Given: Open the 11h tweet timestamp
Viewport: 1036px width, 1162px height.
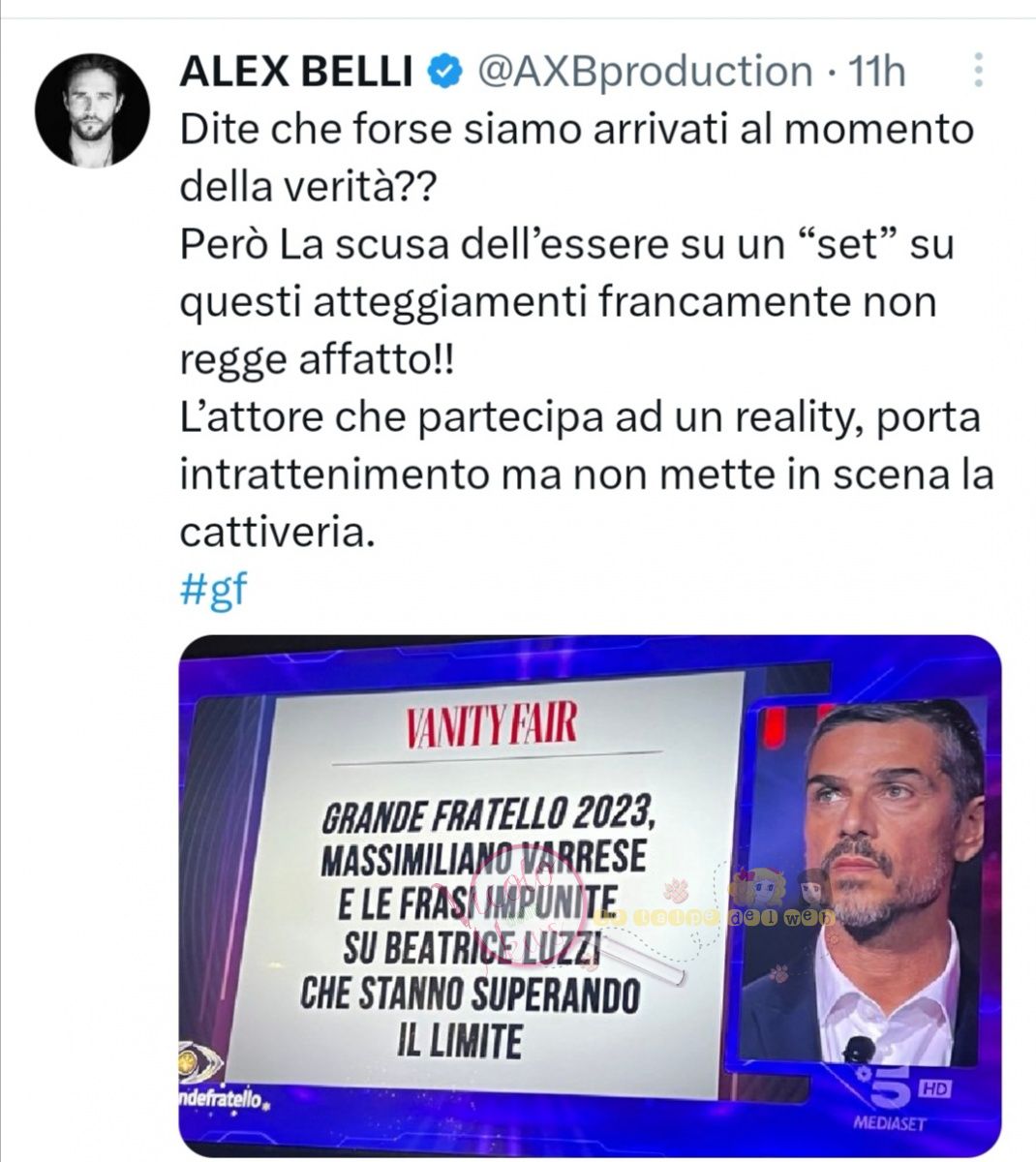Looking at the screenshot, I should pyautogui.click(x=876, y=72).
